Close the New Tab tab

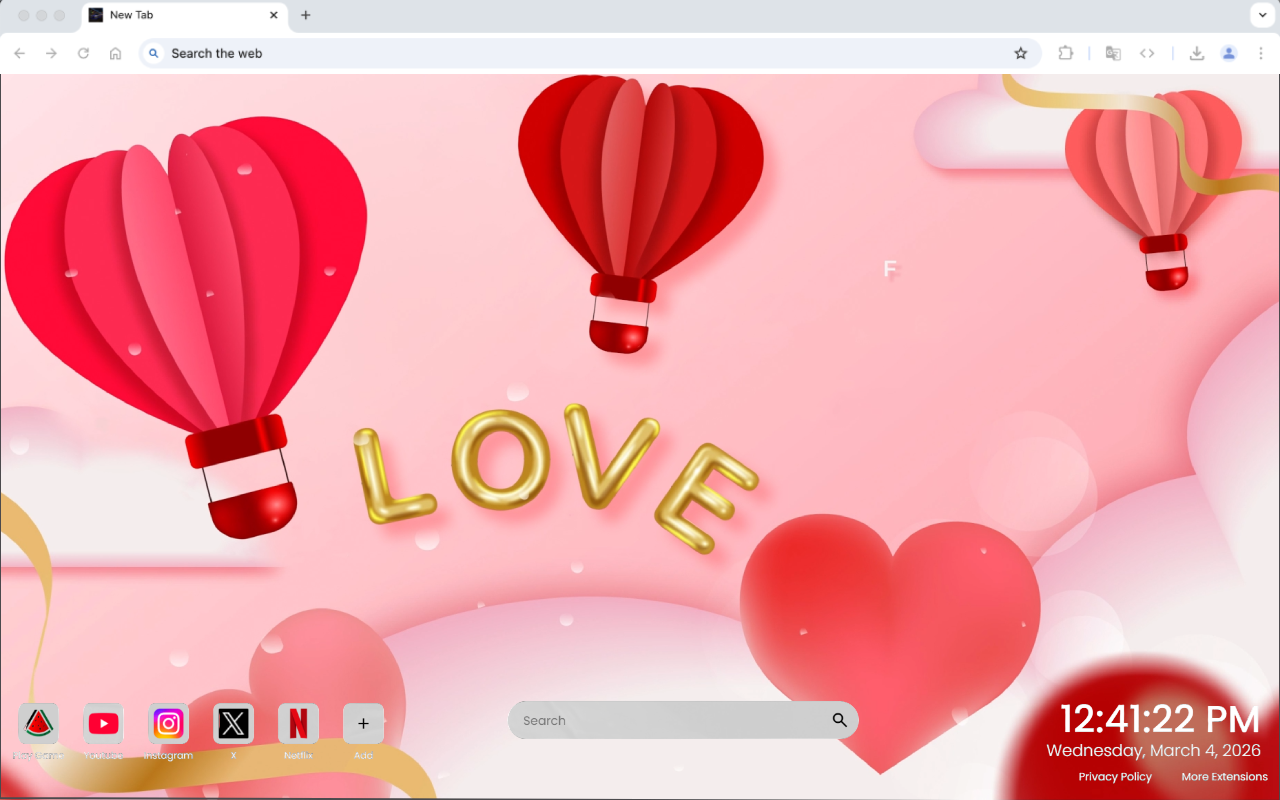pyautogui.click(x=274, y=15)
